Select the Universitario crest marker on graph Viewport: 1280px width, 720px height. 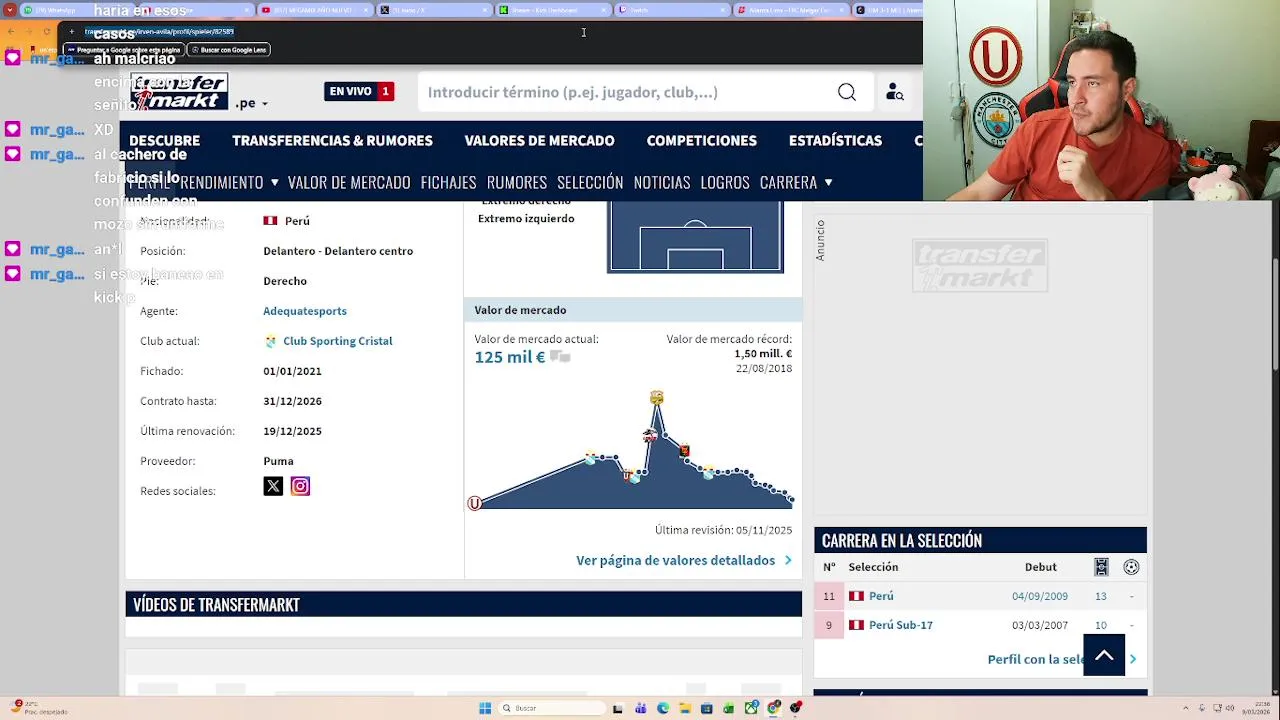pos(475,503)
